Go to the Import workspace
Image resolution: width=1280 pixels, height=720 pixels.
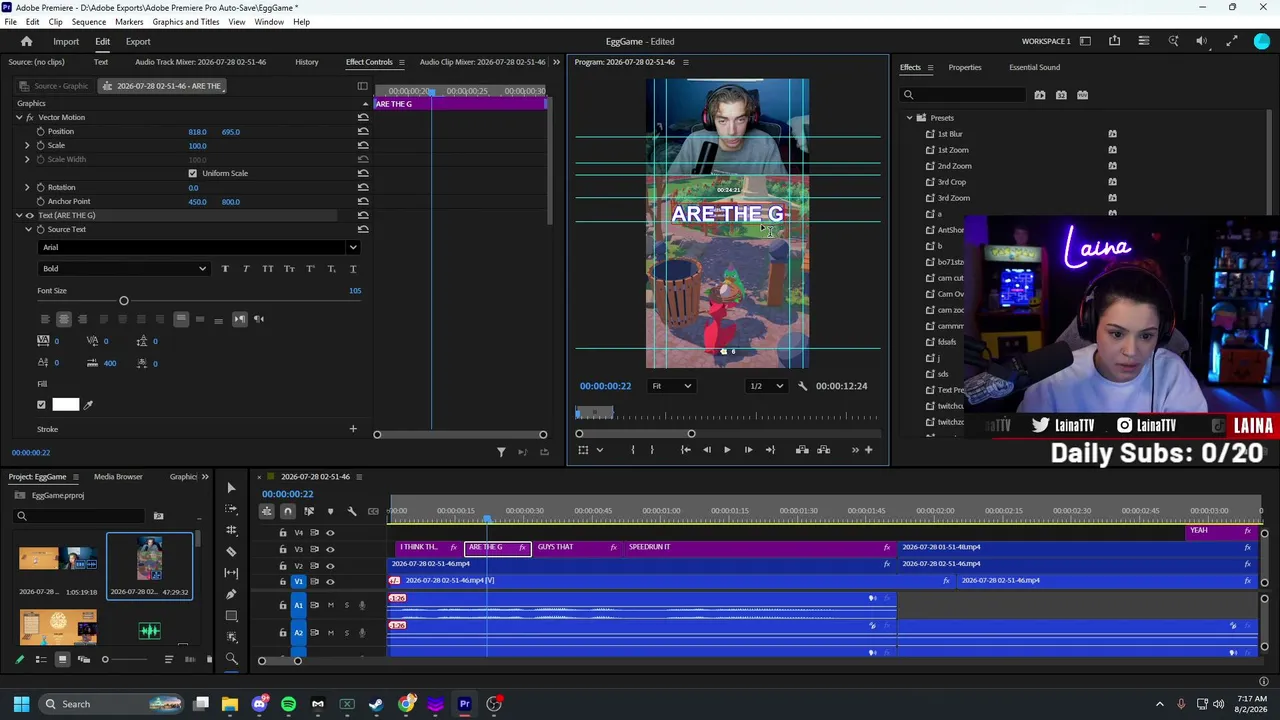point(66,41)
